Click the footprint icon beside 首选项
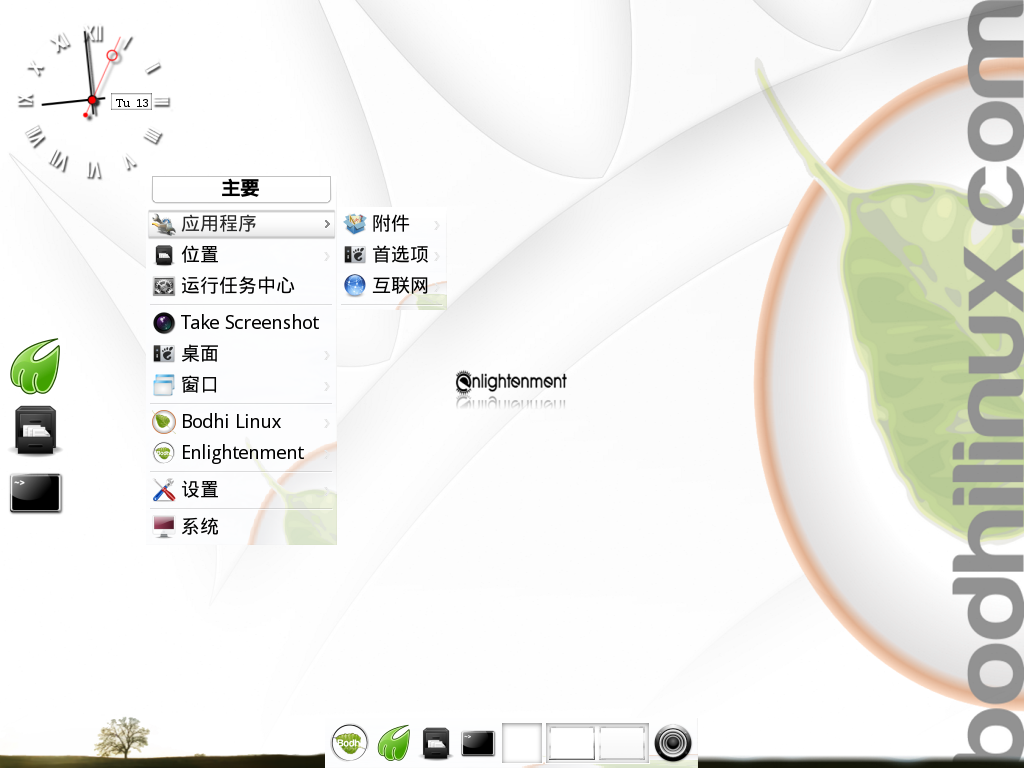Viewport: 1024px width, 768px height. point(355,255)
